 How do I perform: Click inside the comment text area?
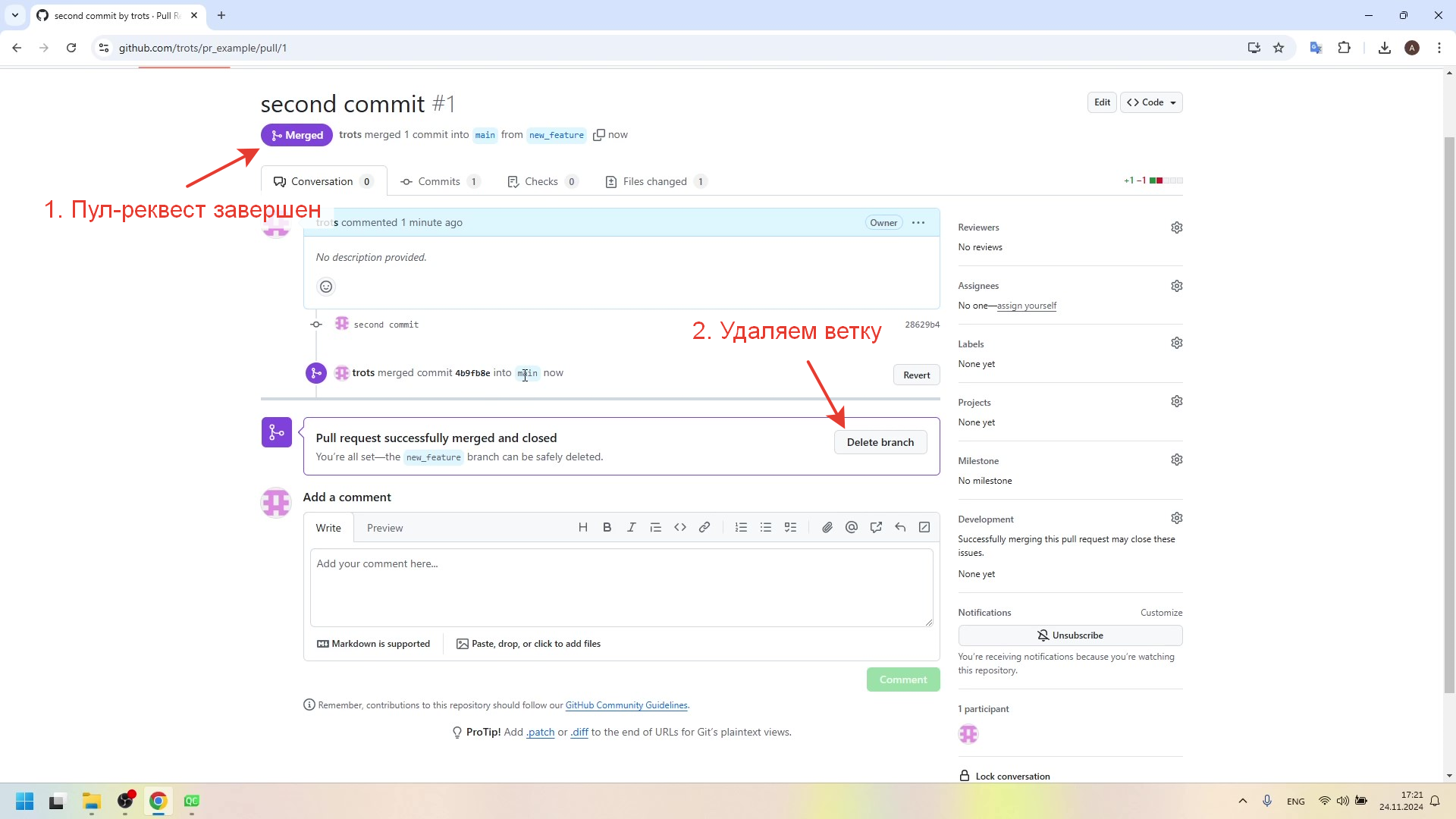(622, 588)
